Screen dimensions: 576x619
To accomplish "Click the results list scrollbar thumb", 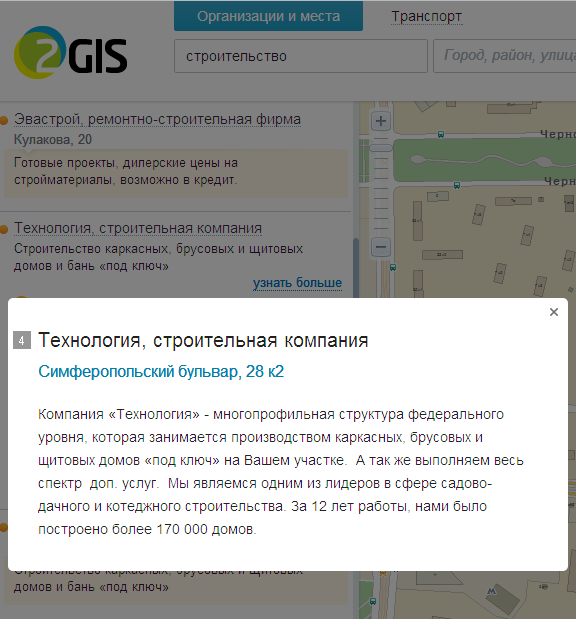I will tap(356, 267).
